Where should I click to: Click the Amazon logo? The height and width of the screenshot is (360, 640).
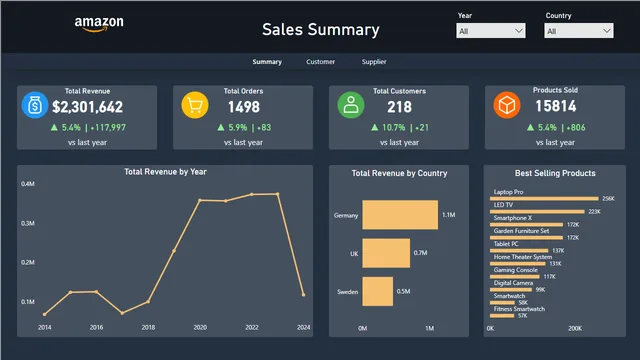(x=99, y=24)
